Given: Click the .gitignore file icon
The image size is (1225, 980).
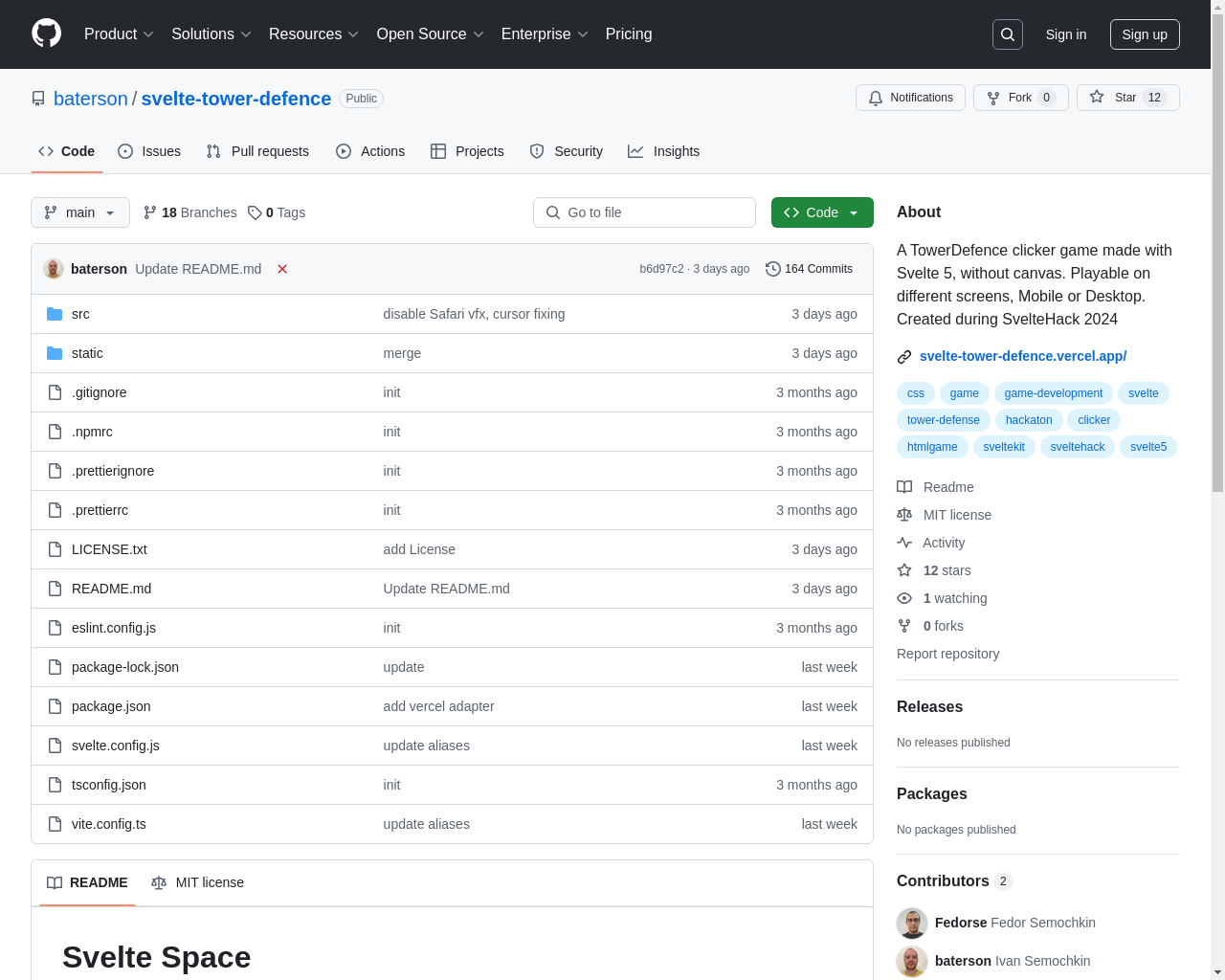Looking at the screenshot, I should click(x=55, y=392).
